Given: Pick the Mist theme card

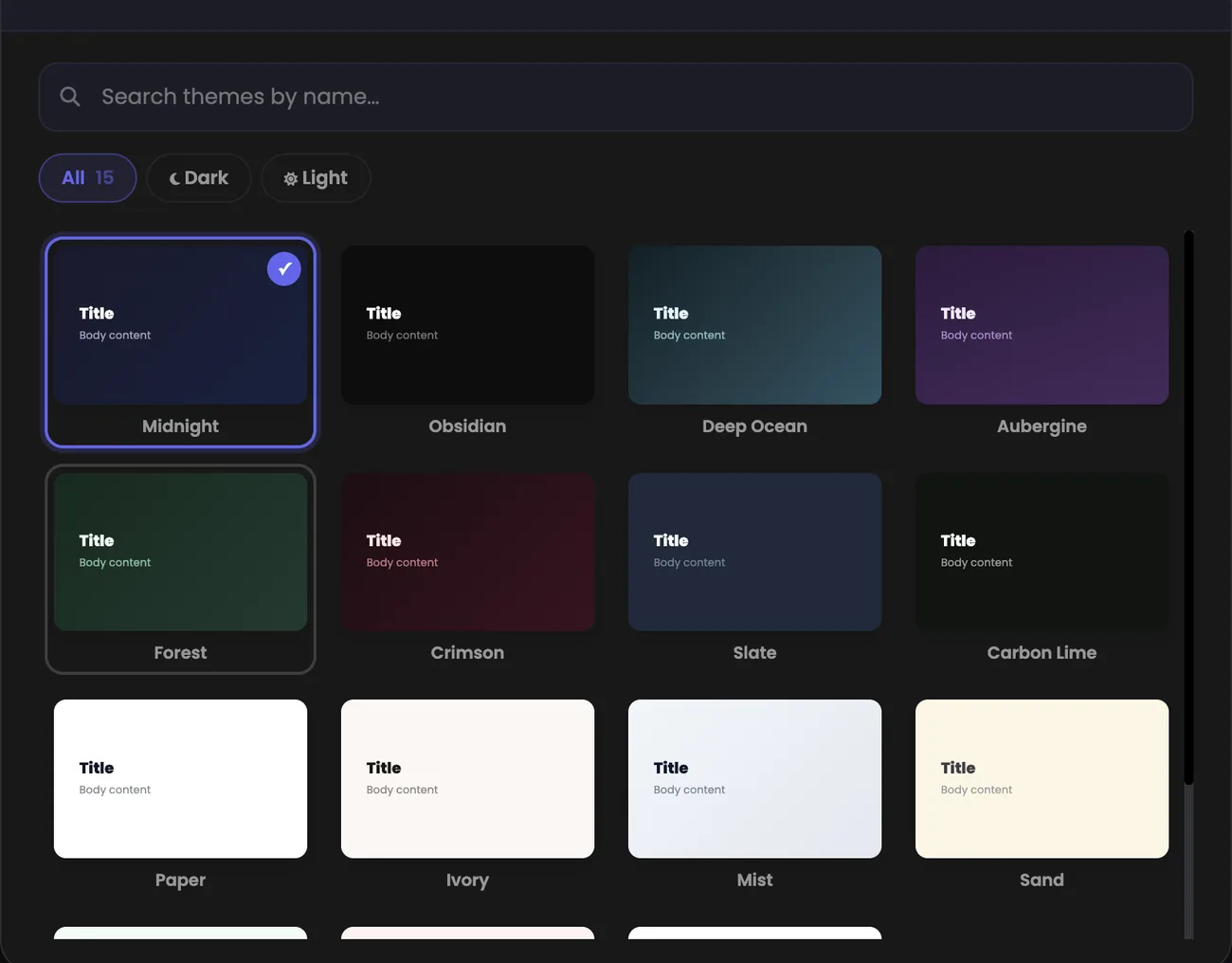Looking at the screenshot, I should (x=754, y=796).
